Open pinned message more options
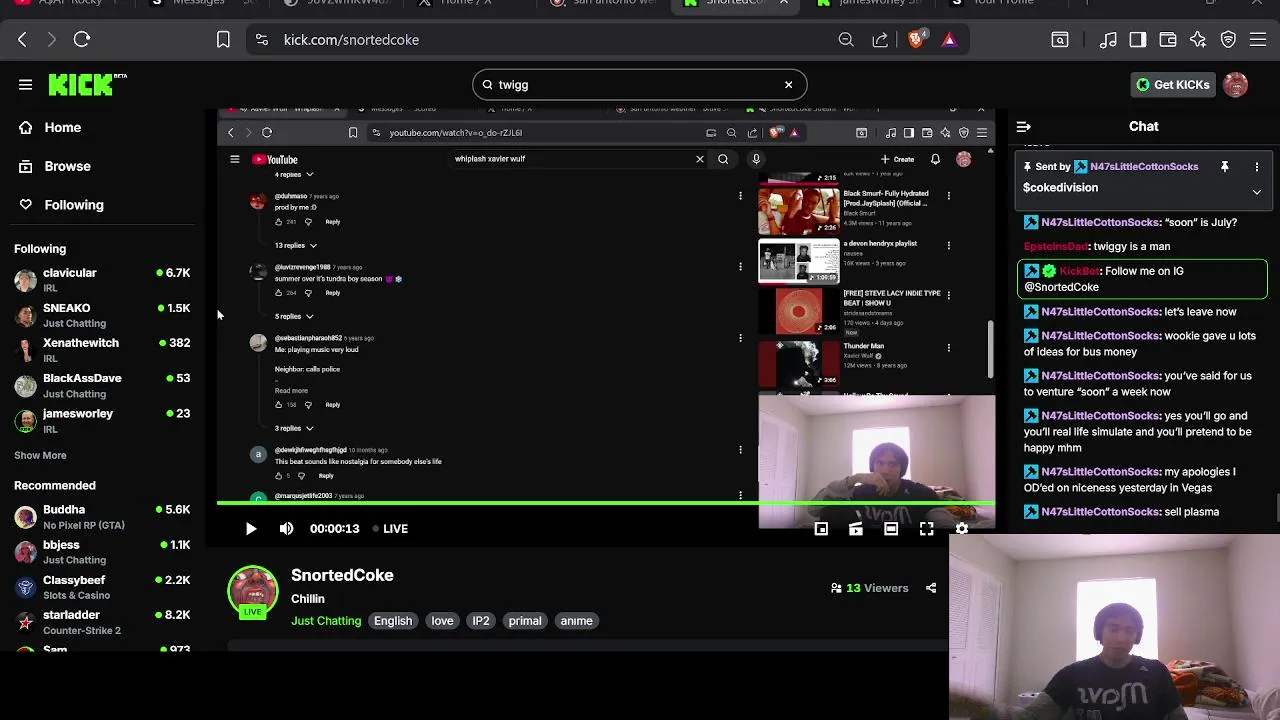 [1257, 167]
